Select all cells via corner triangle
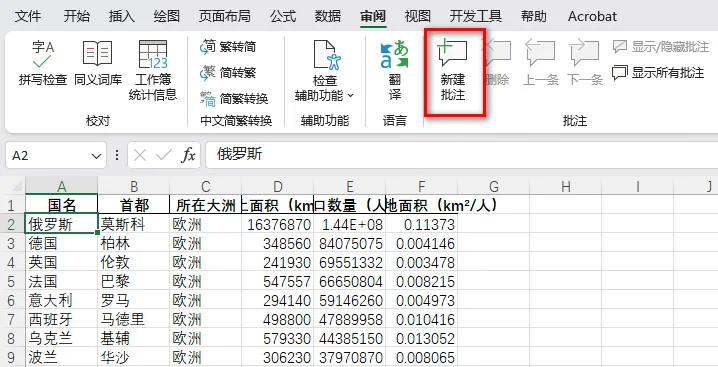The width and height of the screenshot is (718, 367). [x=16, y=186]
